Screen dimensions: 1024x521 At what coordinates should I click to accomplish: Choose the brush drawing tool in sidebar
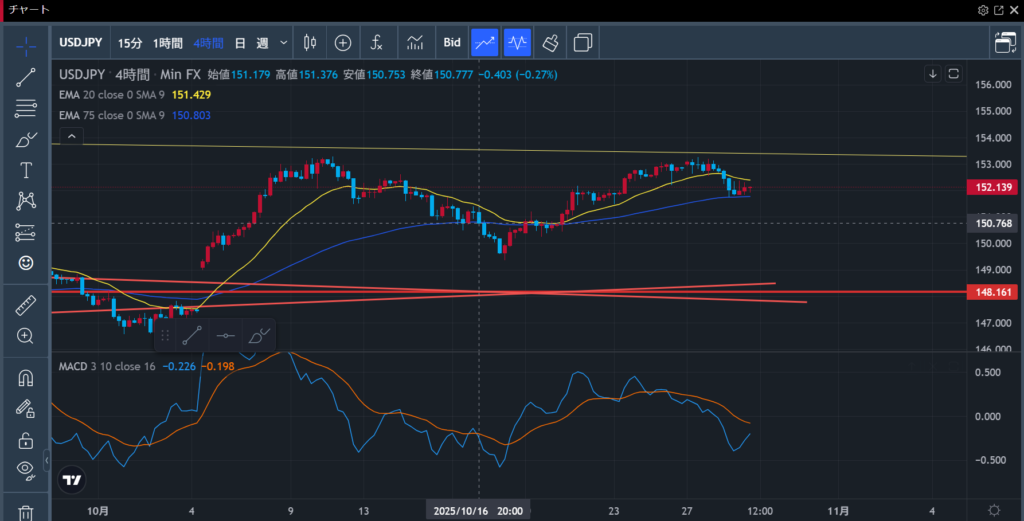pos(26,140)
